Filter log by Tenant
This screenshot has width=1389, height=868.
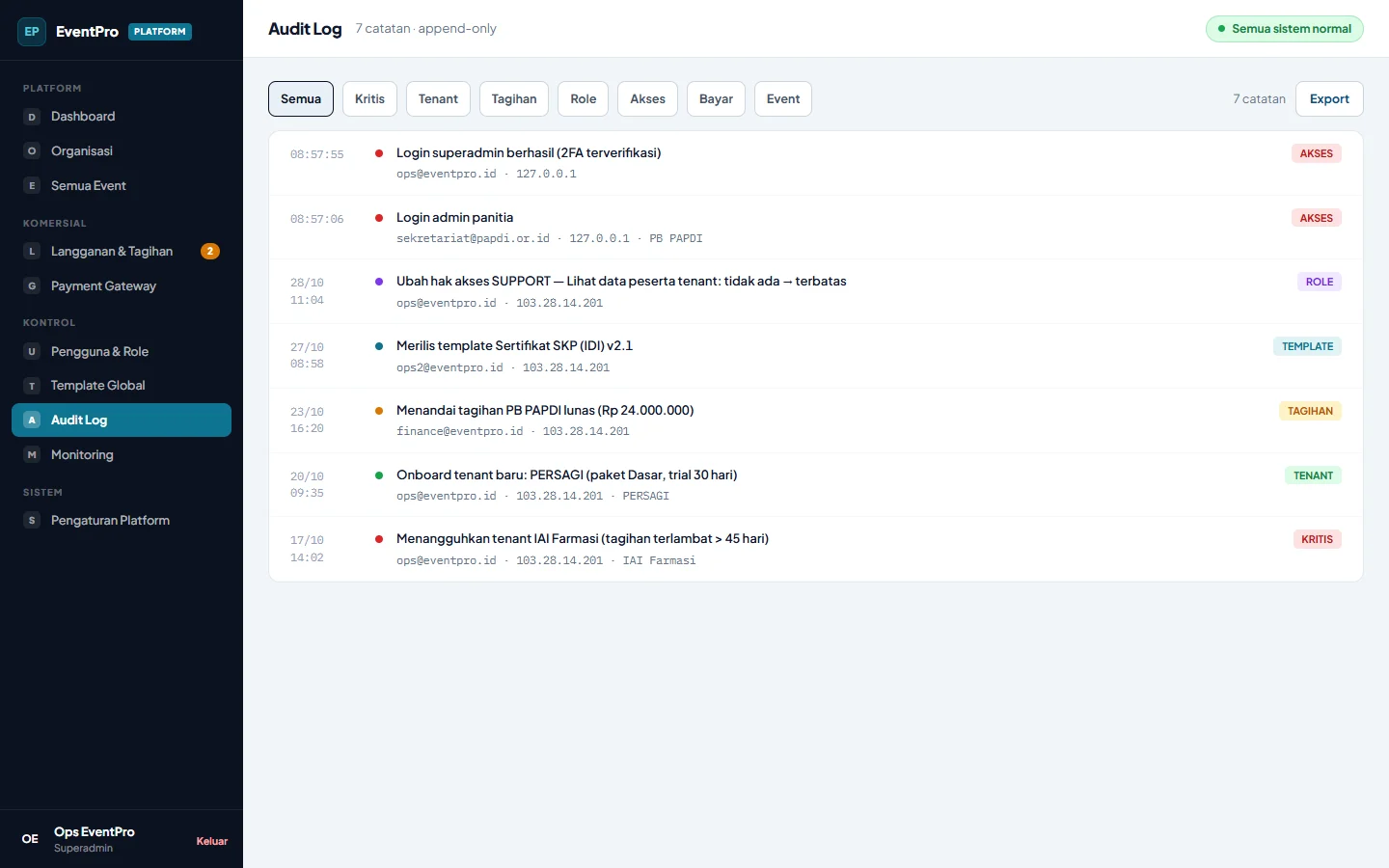tap(438, 98)
